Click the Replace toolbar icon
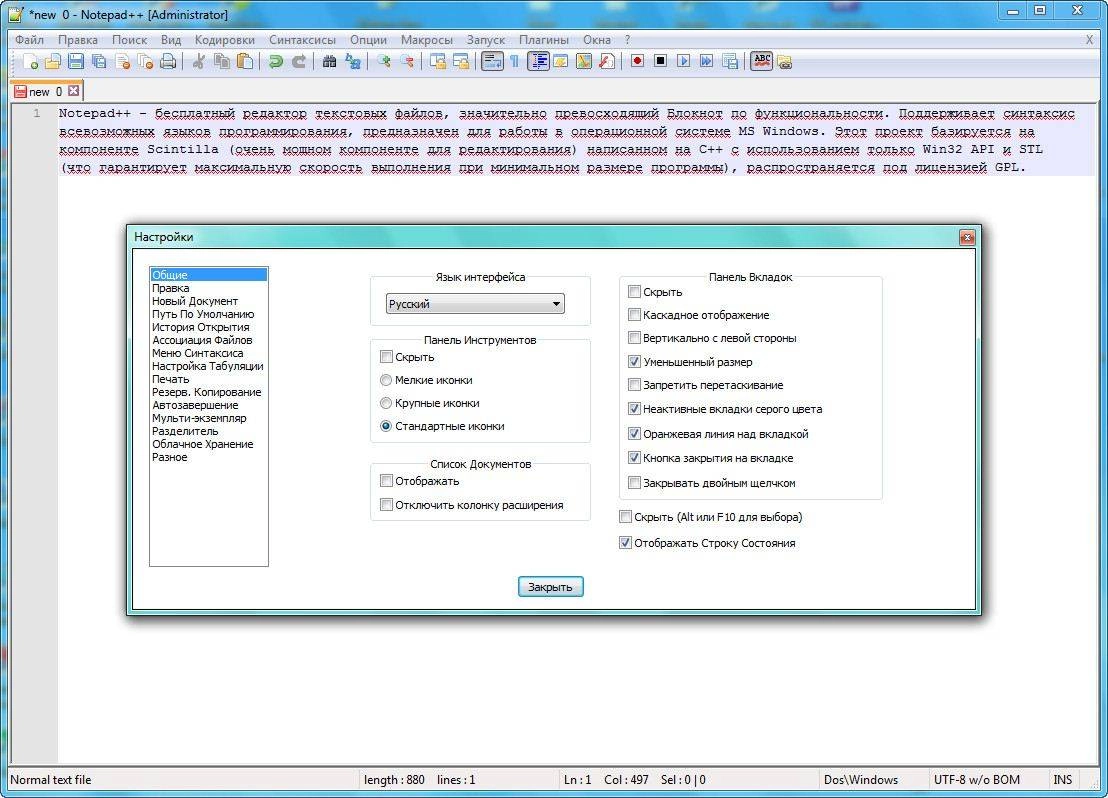 353,61
